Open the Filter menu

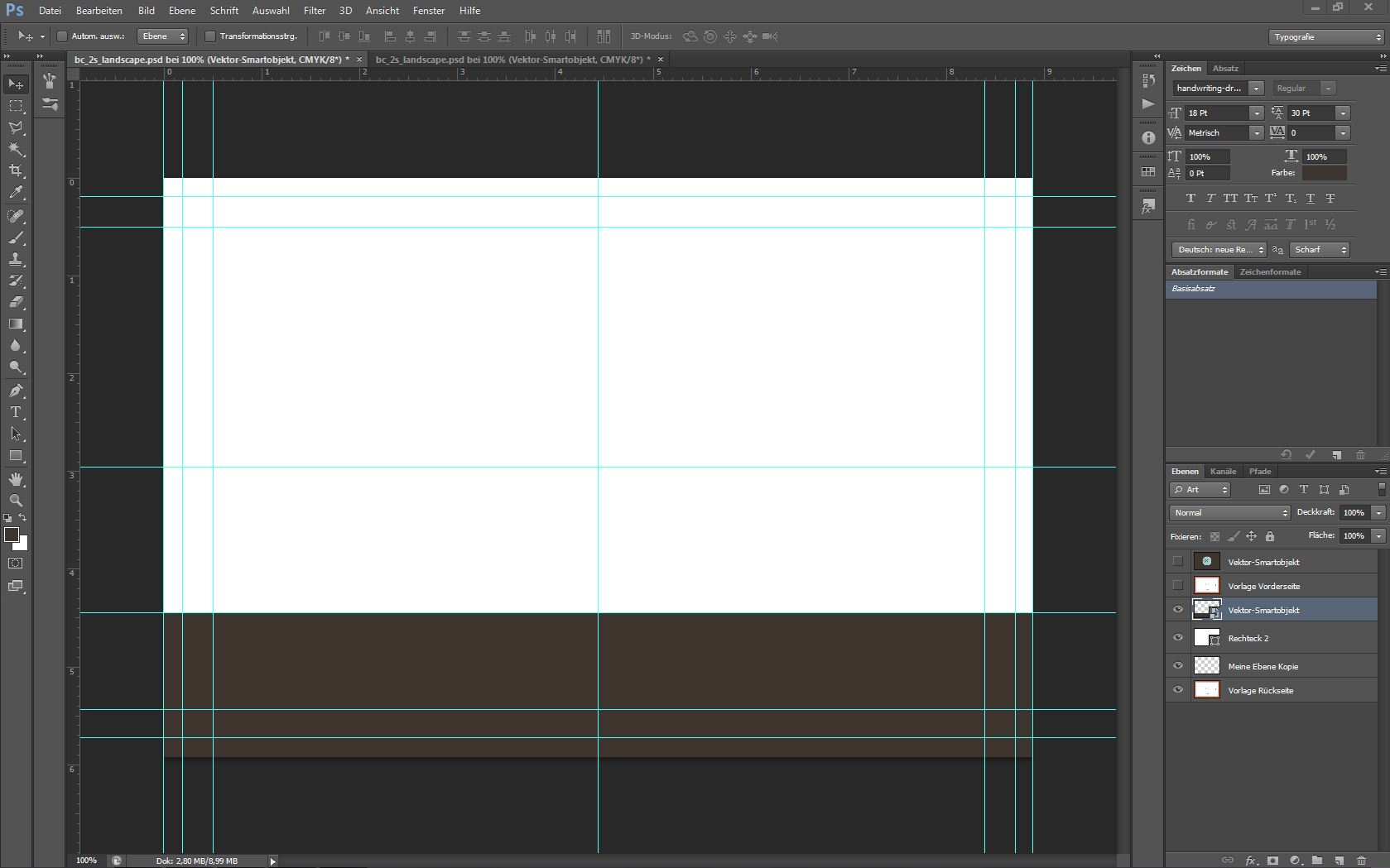314,11
